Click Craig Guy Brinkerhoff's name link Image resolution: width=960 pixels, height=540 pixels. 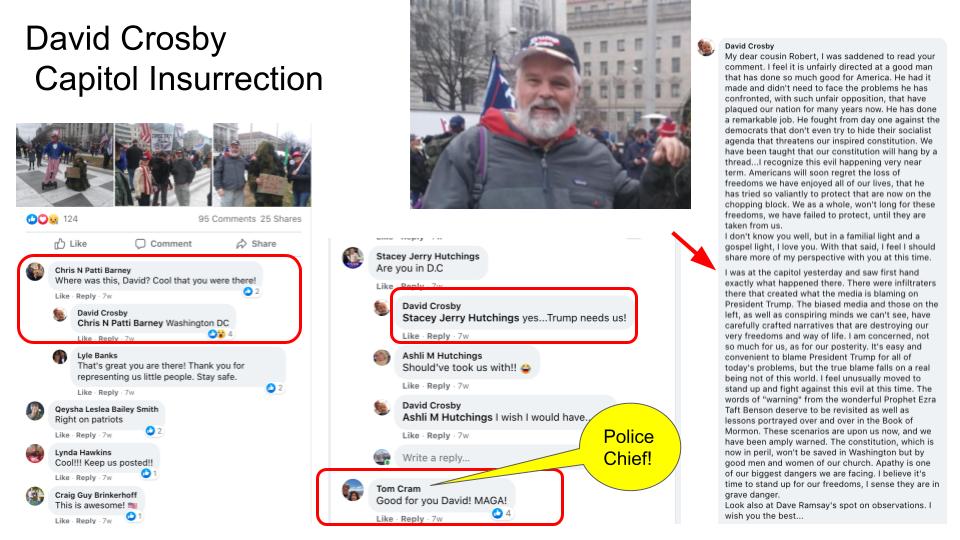[96, 495]
